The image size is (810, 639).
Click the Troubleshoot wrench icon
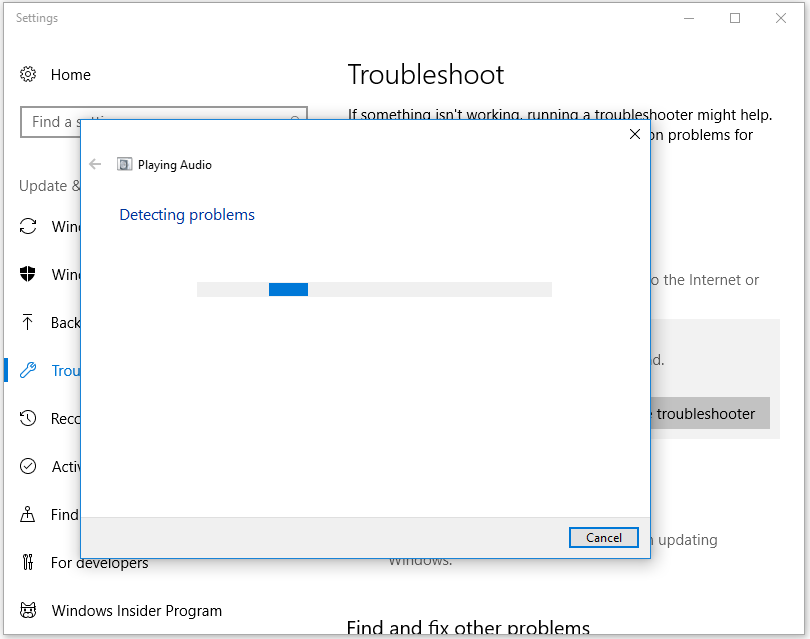(x=28, y=370)
